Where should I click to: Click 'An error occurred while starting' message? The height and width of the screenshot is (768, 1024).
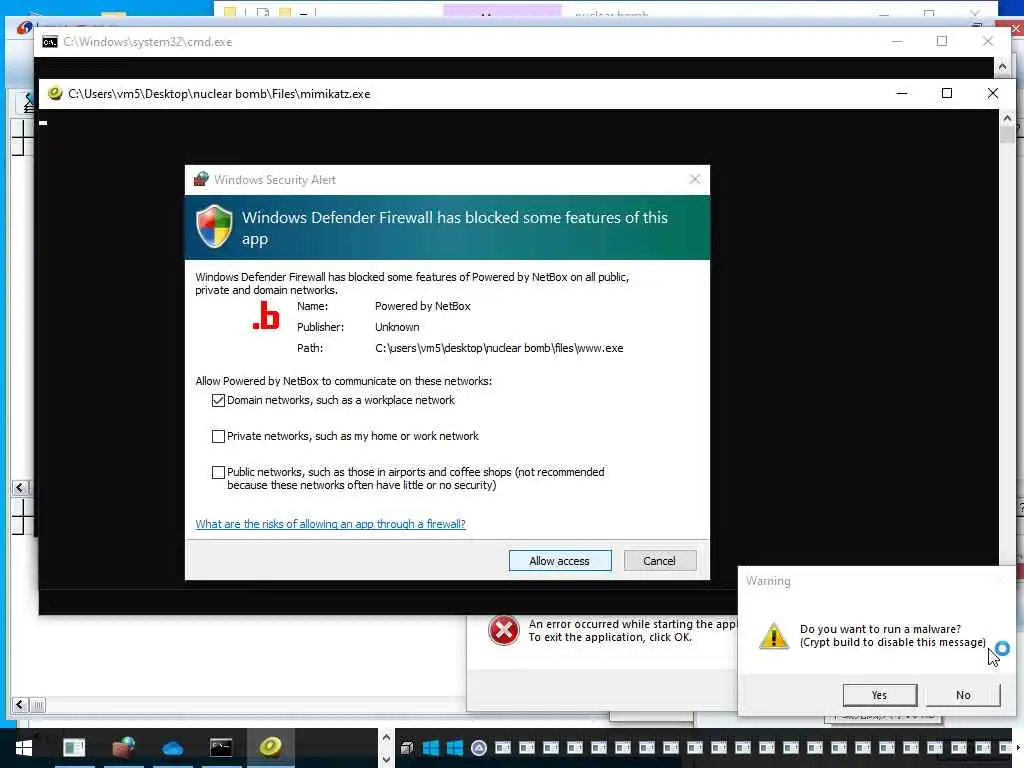(633, 624)
